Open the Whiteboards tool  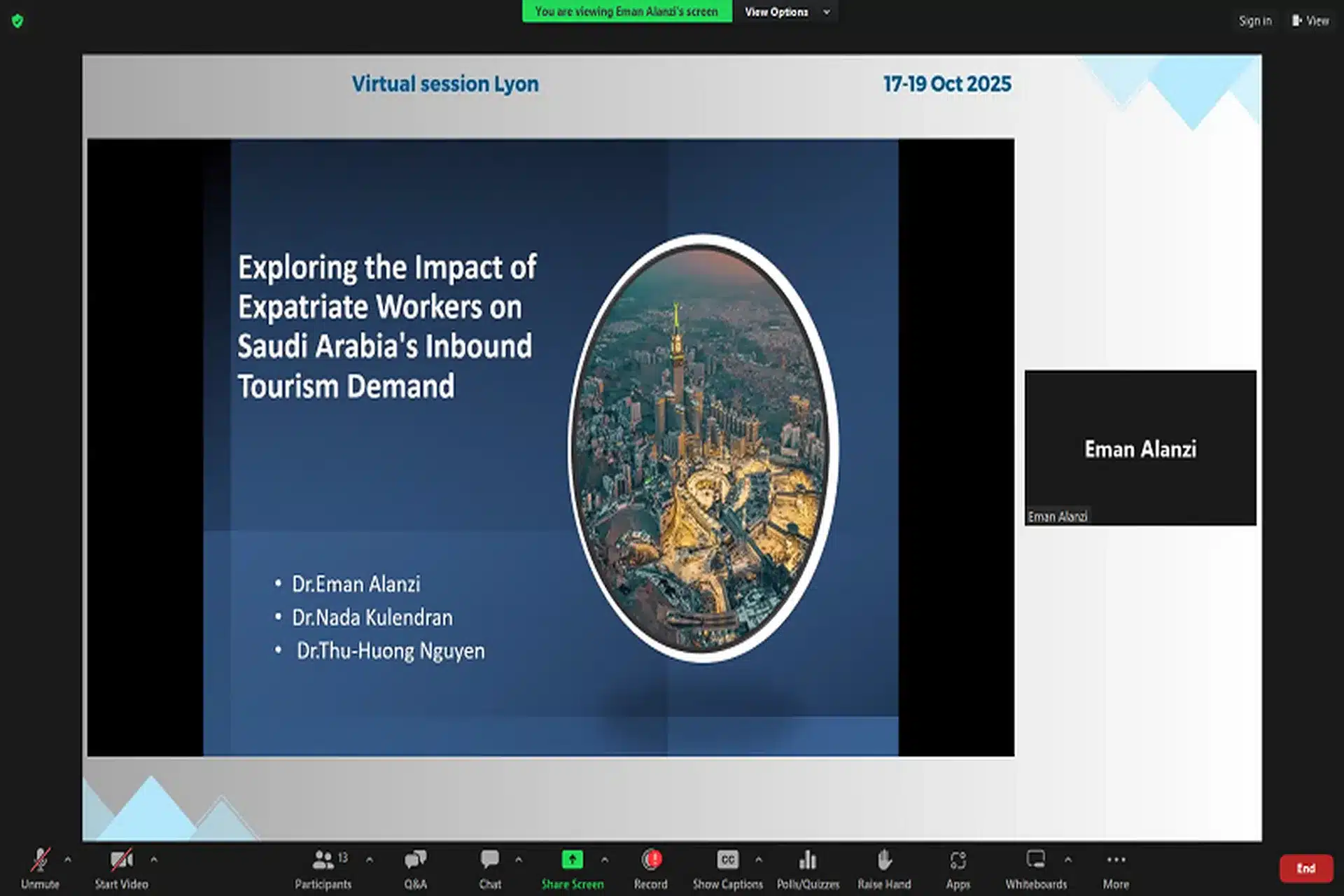click(1035, 860)
